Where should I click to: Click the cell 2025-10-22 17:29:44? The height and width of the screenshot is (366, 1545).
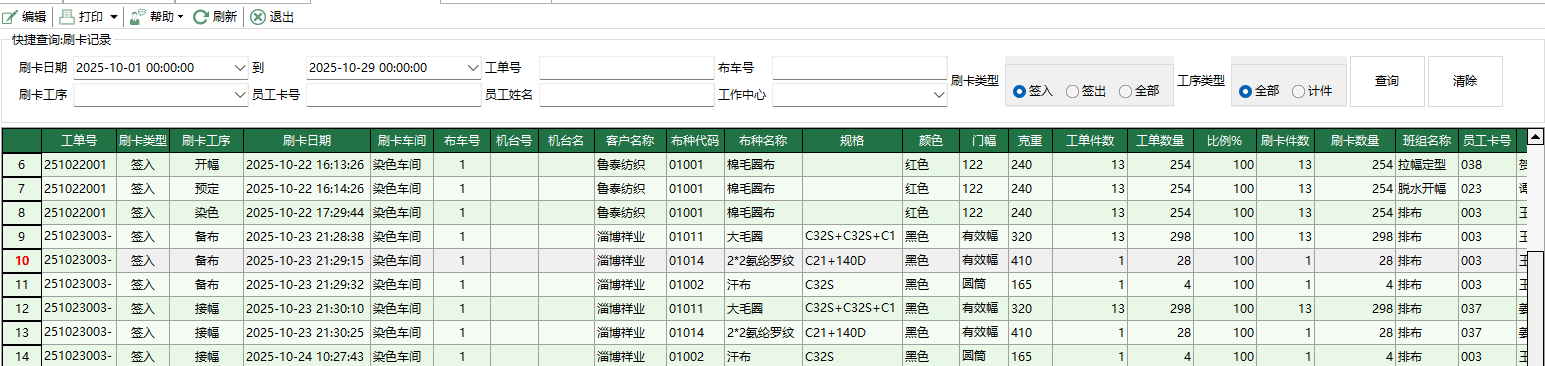(x=307, y=212)
